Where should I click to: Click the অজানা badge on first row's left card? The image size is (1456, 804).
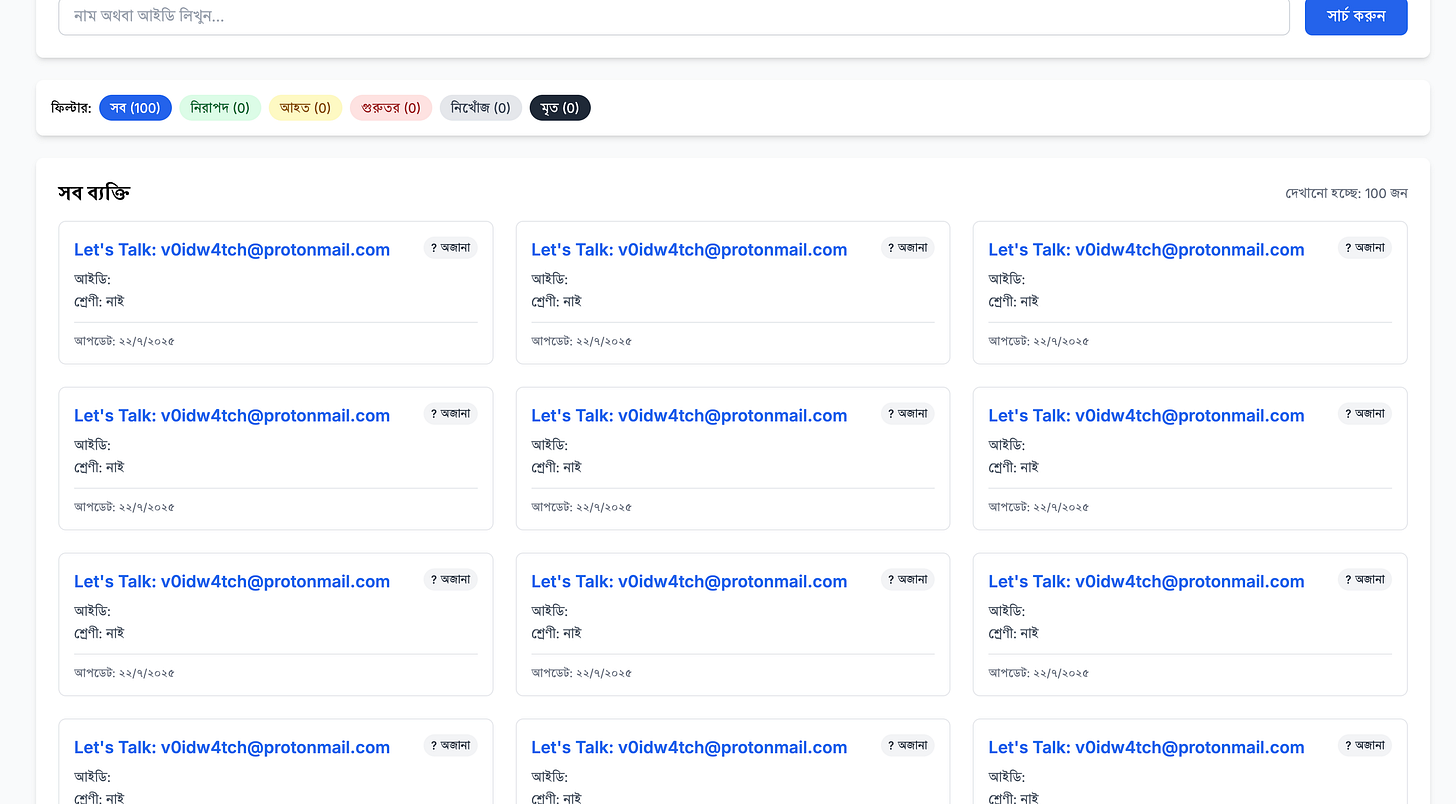pos(450,248)
